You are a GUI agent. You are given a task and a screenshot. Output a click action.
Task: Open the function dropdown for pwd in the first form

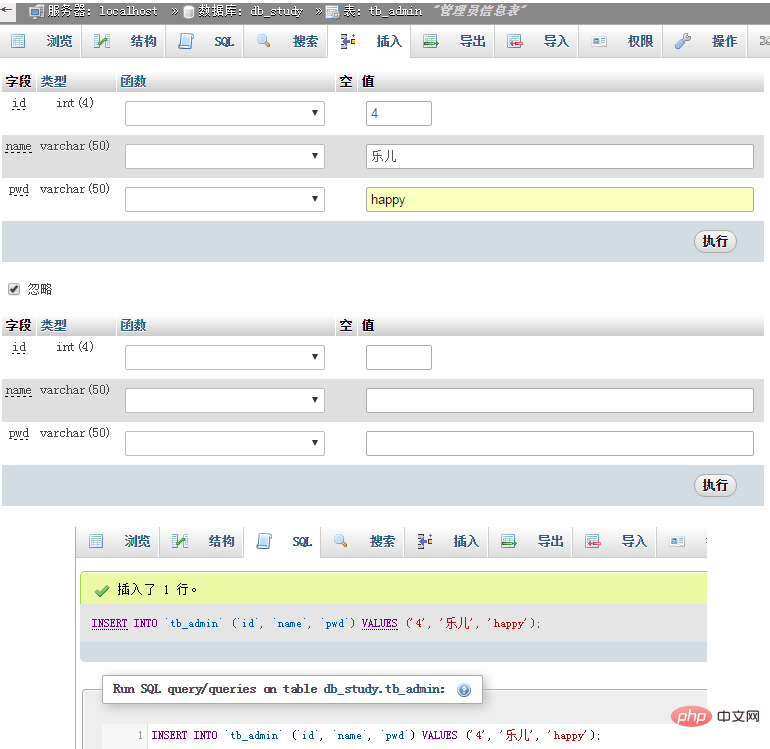tap(225, 199)
